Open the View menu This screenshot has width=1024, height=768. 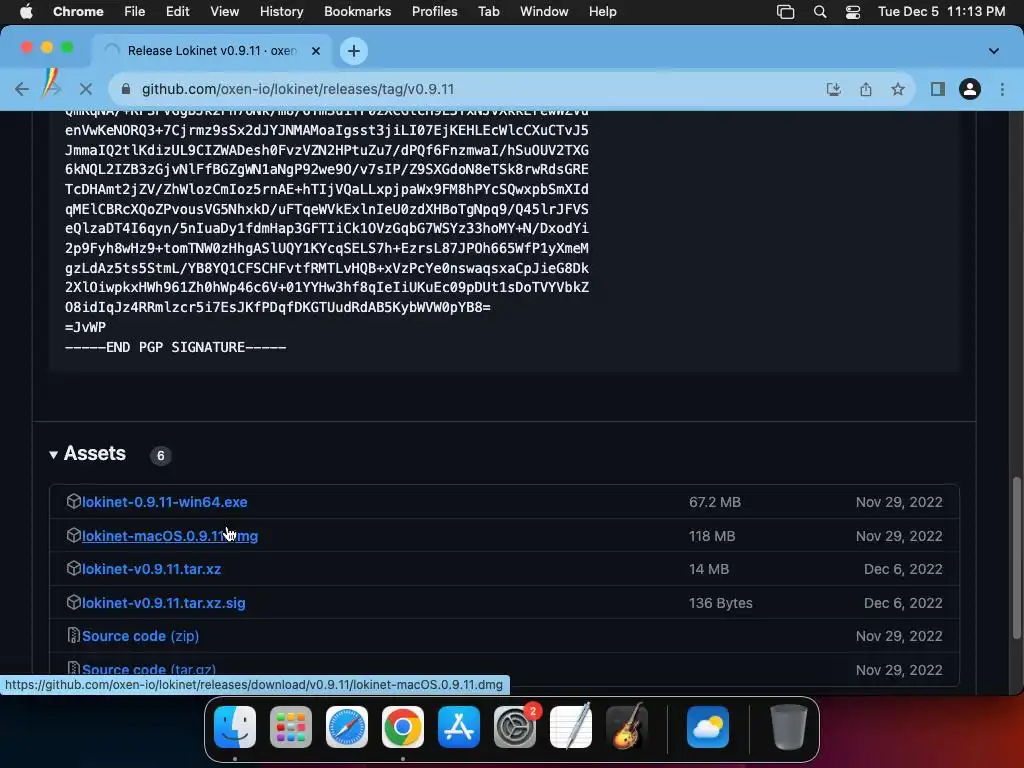[224, 12]
